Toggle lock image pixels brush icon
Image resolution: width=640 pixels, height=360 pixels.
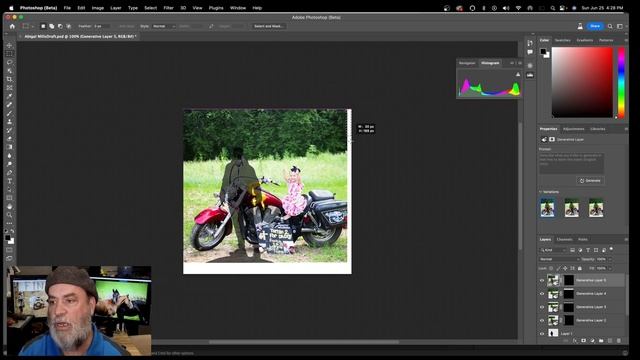558,268
